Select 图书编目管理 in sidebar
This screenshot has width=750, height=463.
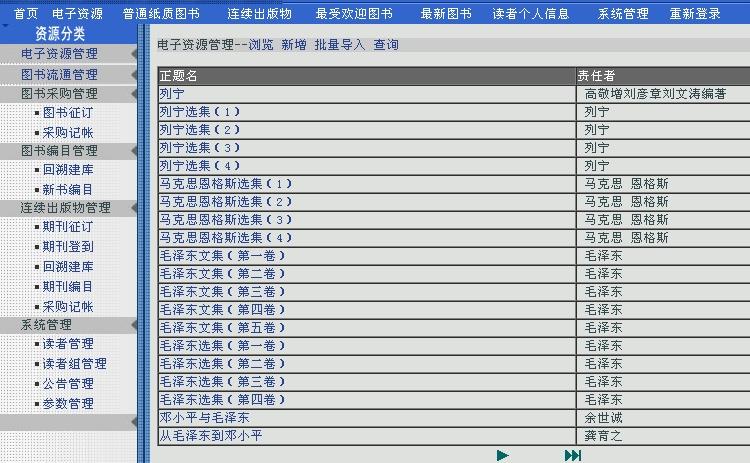tap(59, 151)
